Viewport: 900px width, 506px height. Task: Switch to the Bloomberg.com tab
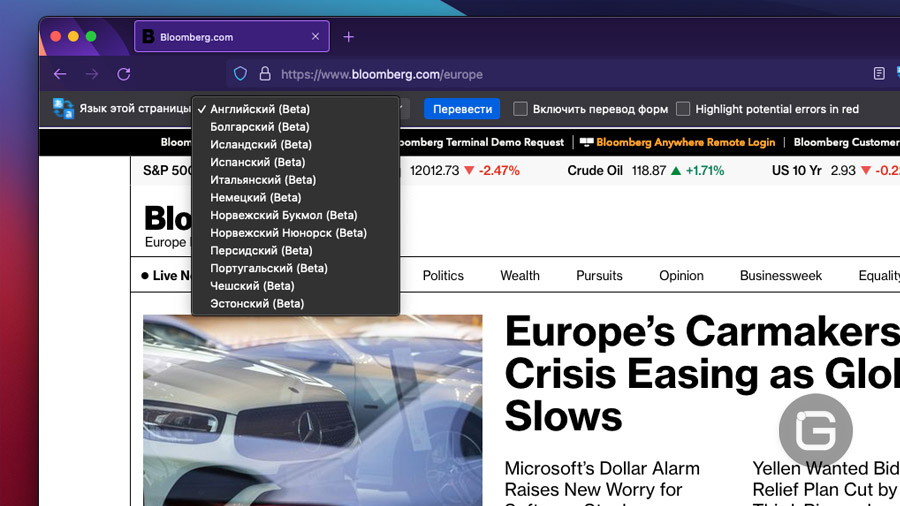[x=232, y=37]
